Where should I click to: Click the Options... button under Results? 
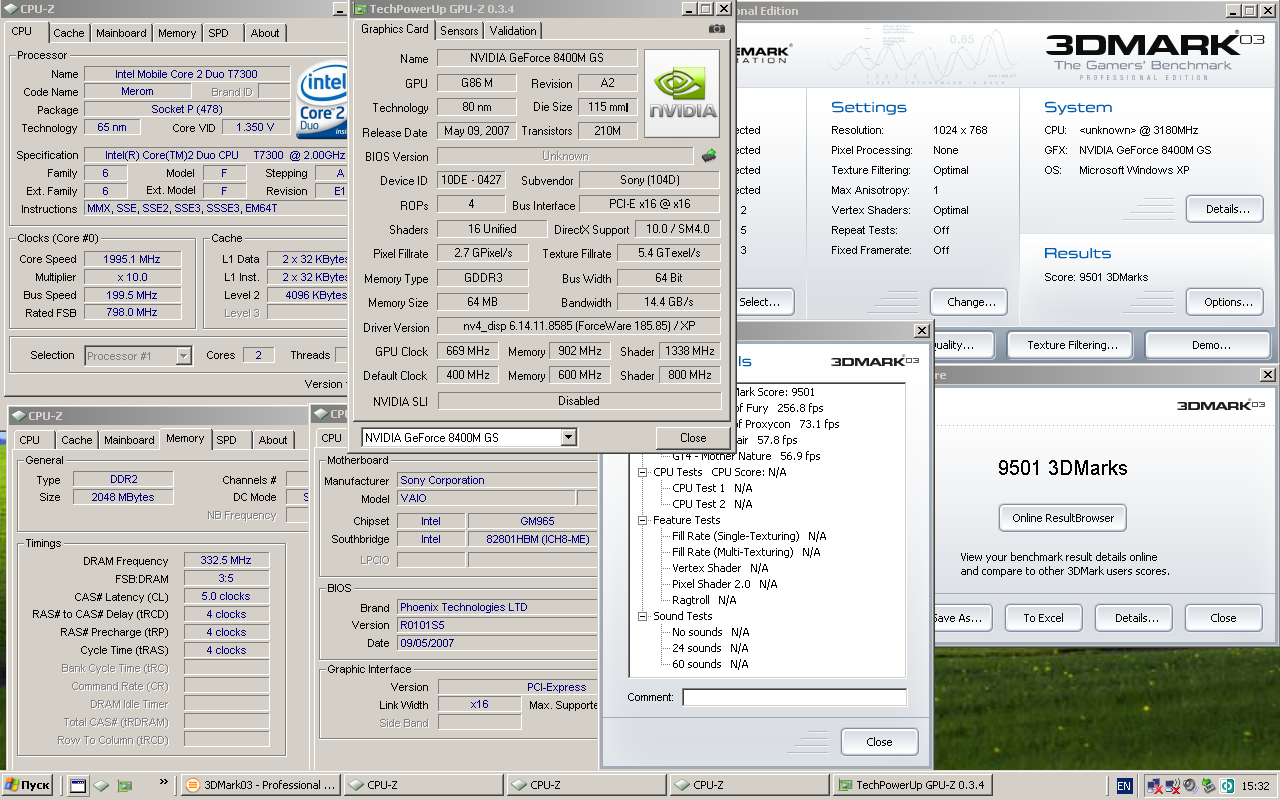pyautogui.click(x=1227, y=302)
